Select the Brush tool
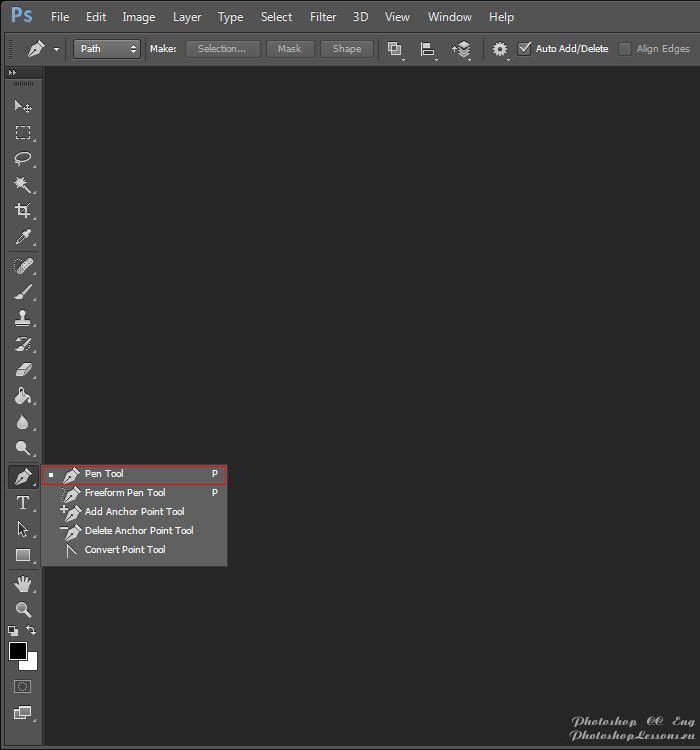700x750 pixels. pos(22,292)
